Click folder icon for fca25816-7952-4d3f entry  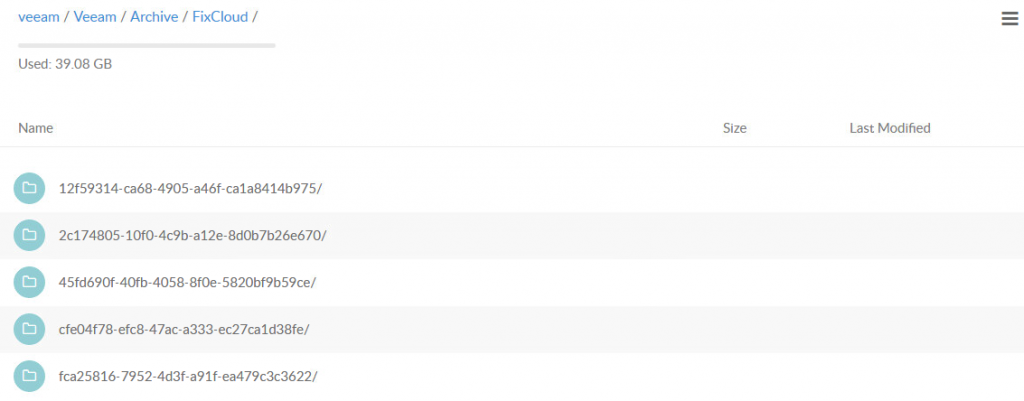click(29, 376)
